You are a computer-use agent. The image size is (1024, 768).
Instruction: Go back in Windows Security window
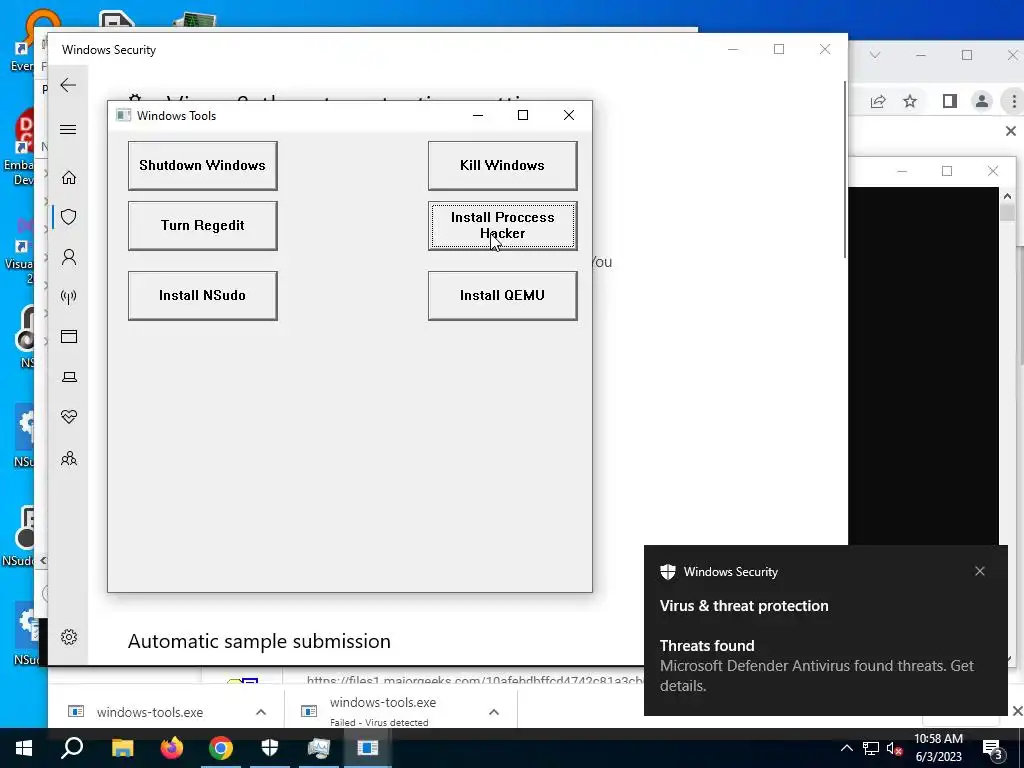coord(68,86)
